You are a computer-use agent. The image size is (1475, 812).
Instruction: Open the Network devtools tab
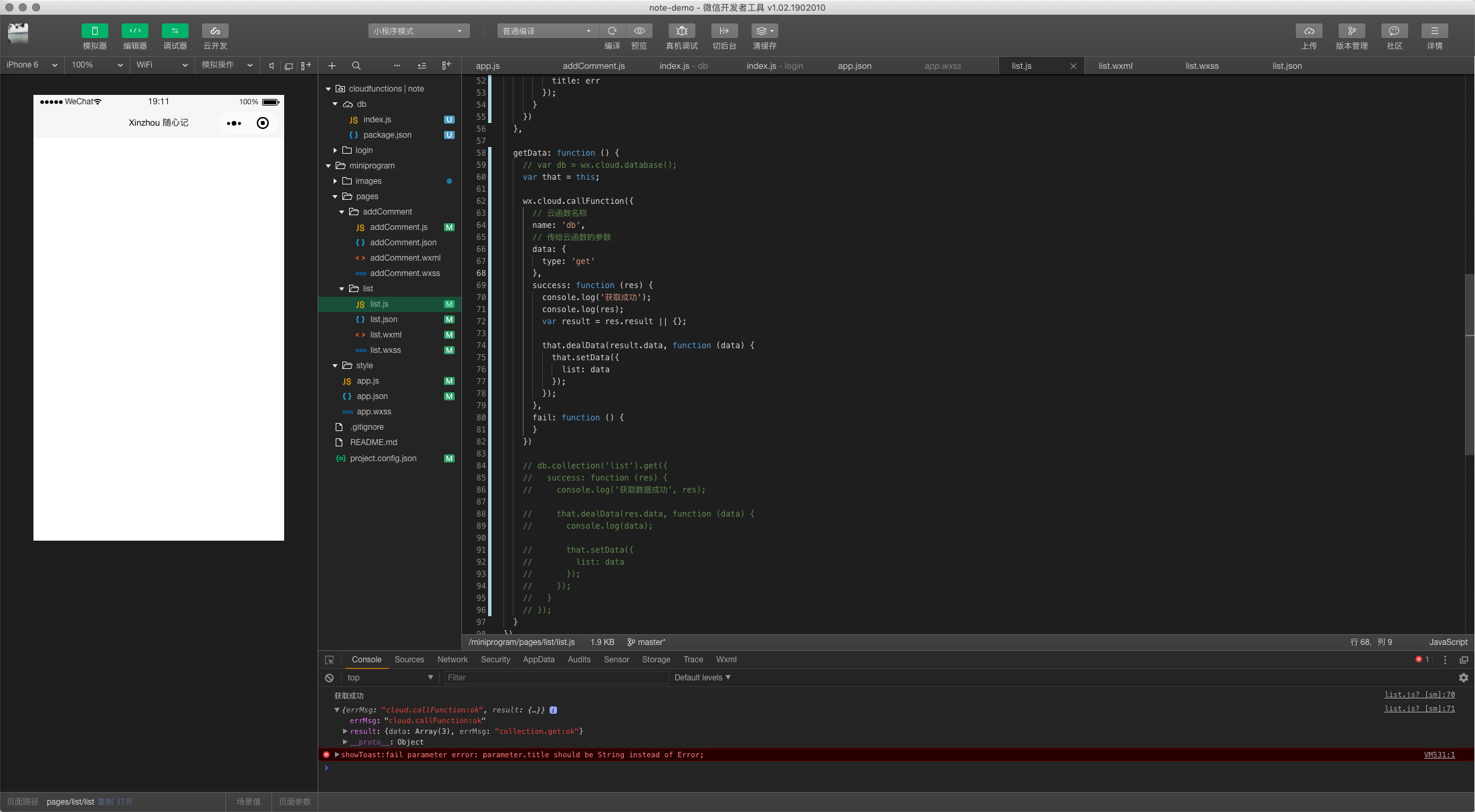(x=452, y=660)
